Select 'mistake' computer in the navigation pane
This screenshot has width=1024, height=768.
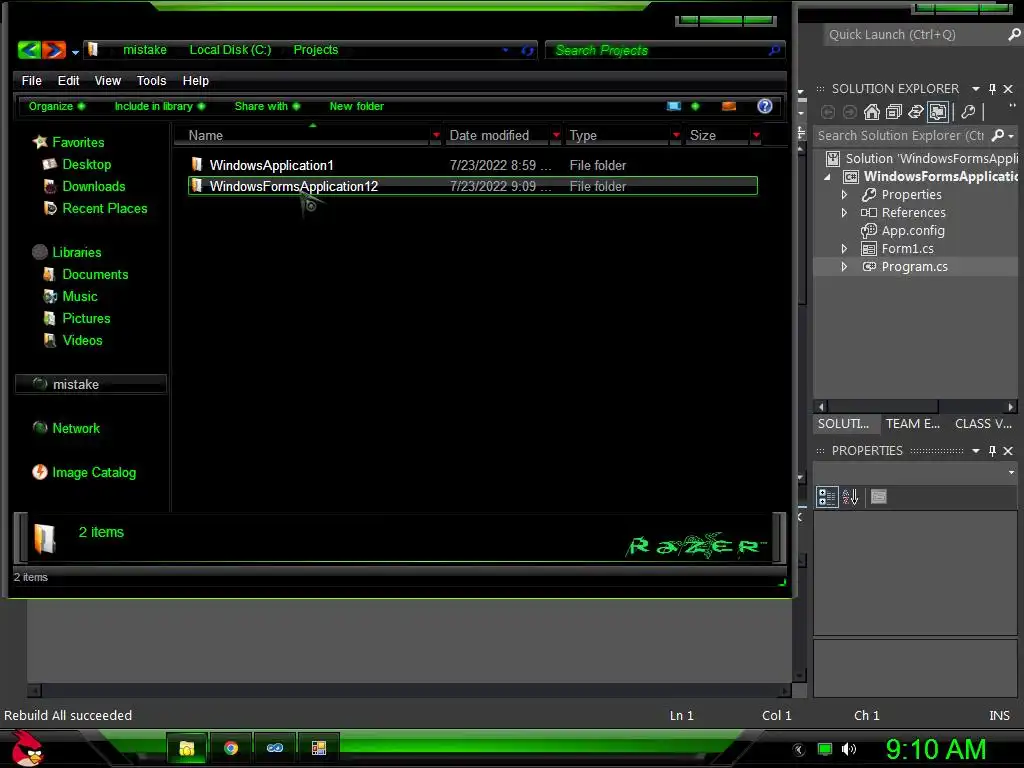[90, 385]
